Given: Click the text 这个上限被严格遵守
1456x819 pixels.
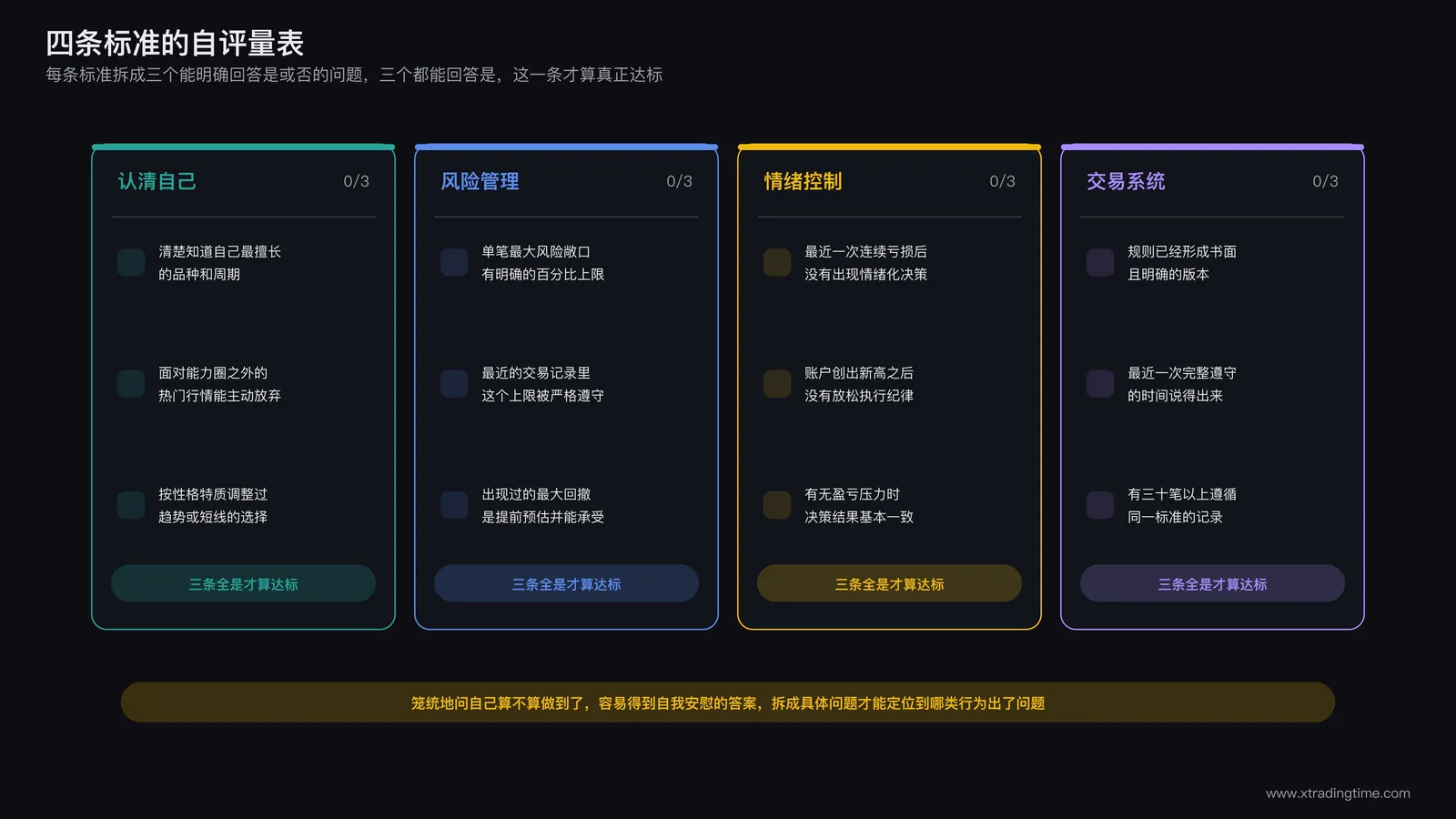Looking at the screenshot, I should [542, 395].
